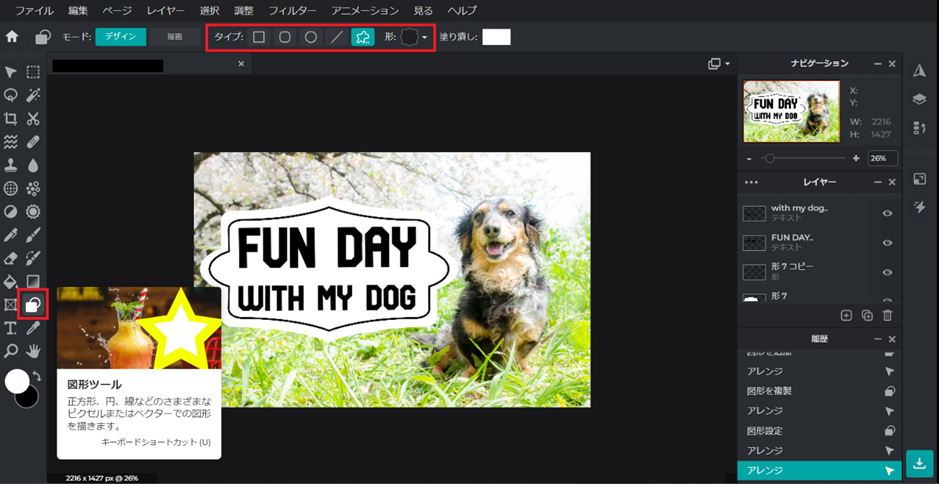This screenshot has height=484, width=939.
Task: Select the Crop tool
Action: click(x=10, y=118)
